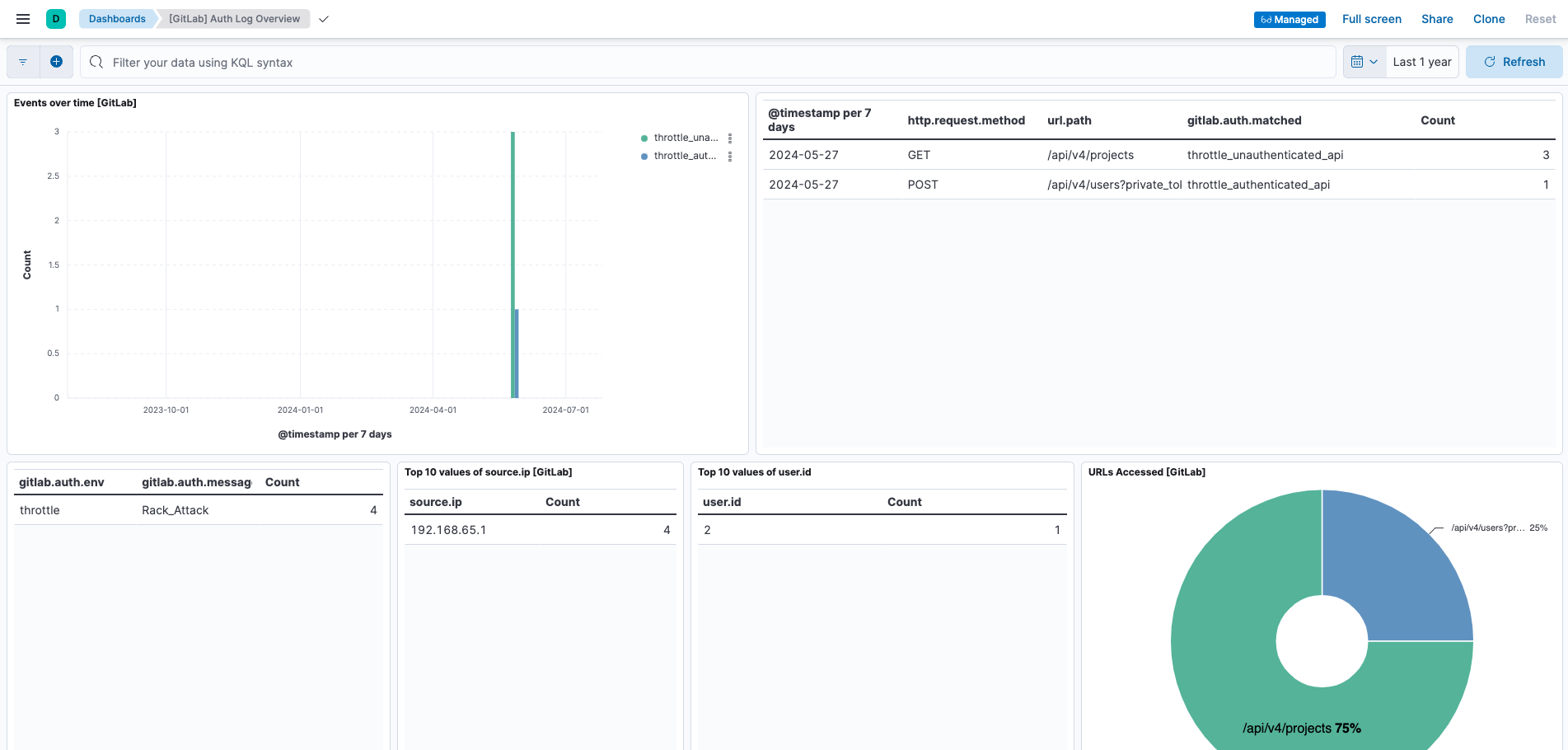The height and width of the screenshot is (750, 1568).
Task: Click the Refresh button
Action: [x=1514, y=61]
